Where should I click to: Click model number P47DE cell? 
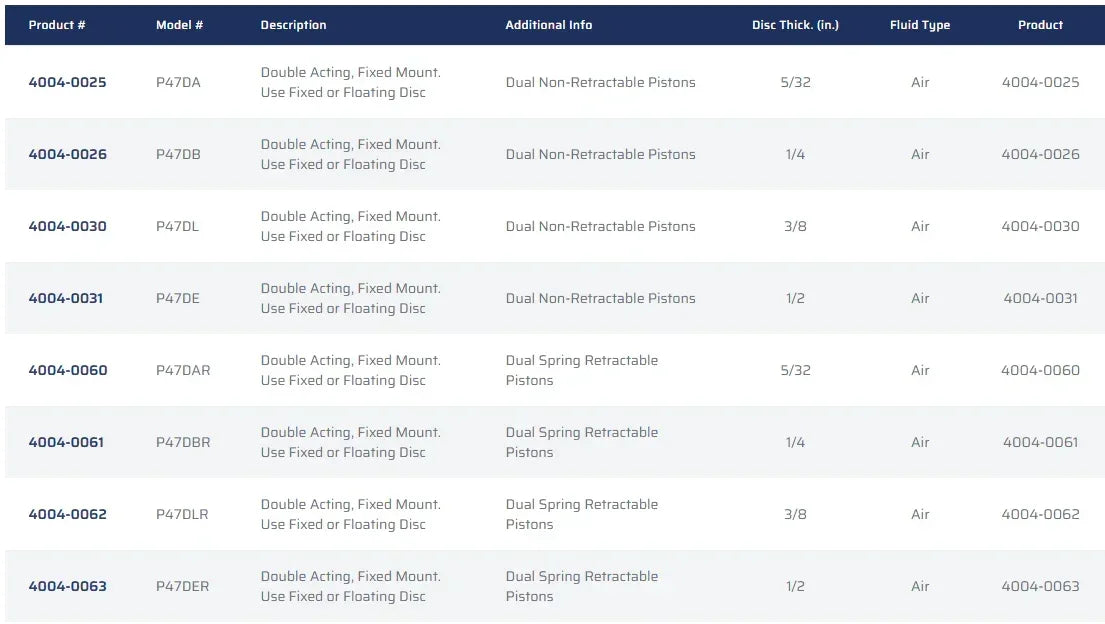[x=178, y=298]
